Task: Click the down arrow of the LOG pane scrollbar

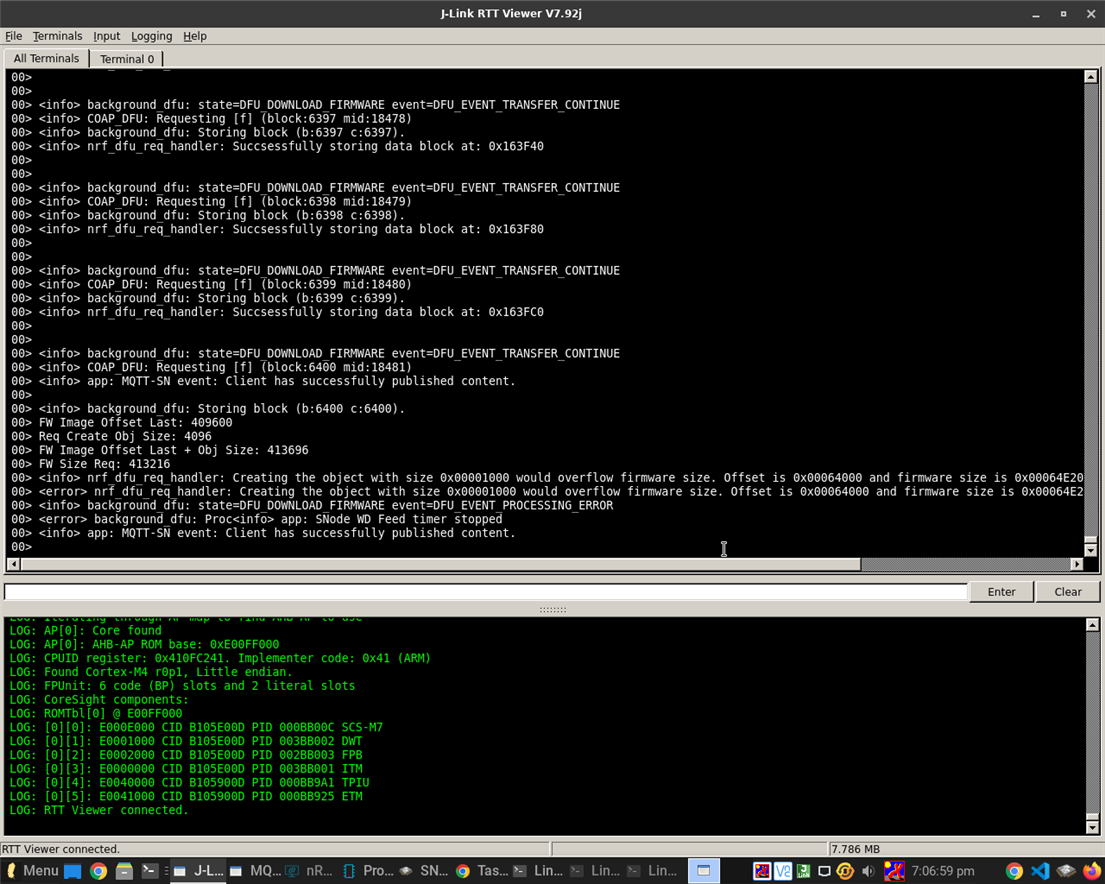Action: click(1092, 827)
